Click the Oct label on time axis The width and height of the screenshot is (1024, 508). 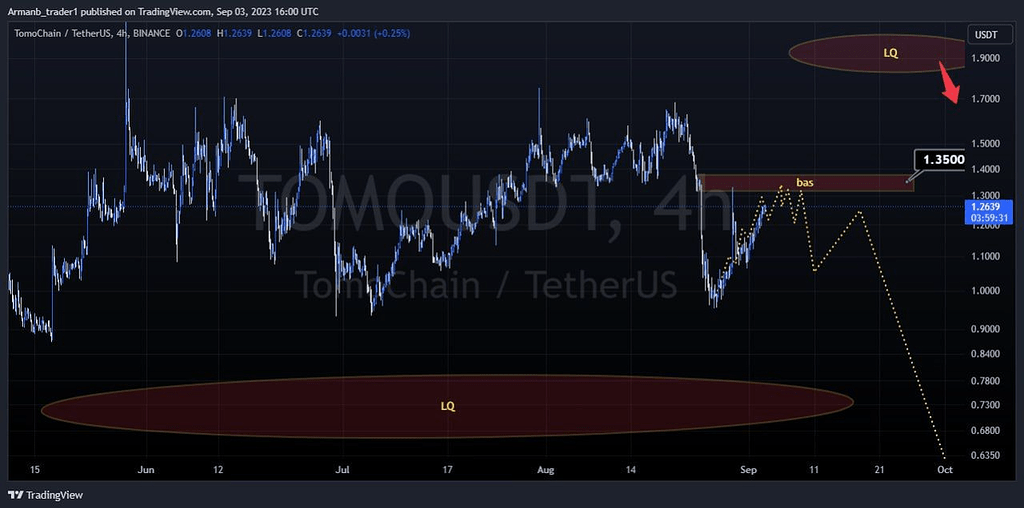point(944,468)
